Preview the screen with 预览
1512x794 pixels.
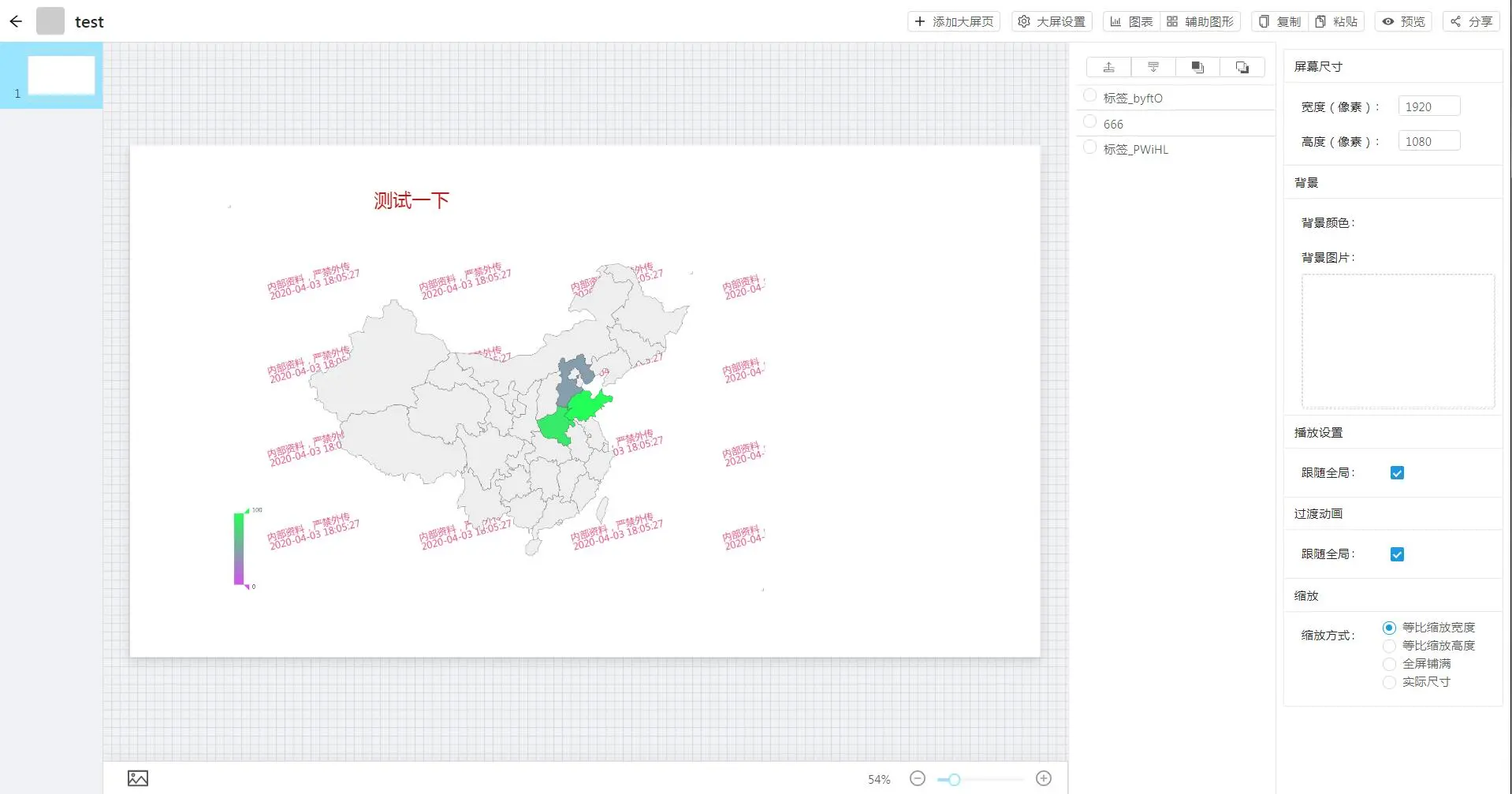(1403, 21)
